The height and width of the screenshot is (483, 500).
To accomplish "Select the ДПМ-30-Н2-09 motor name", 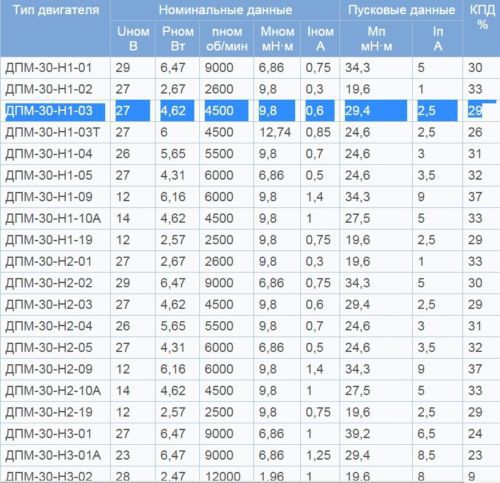I will tap(49, 369).
